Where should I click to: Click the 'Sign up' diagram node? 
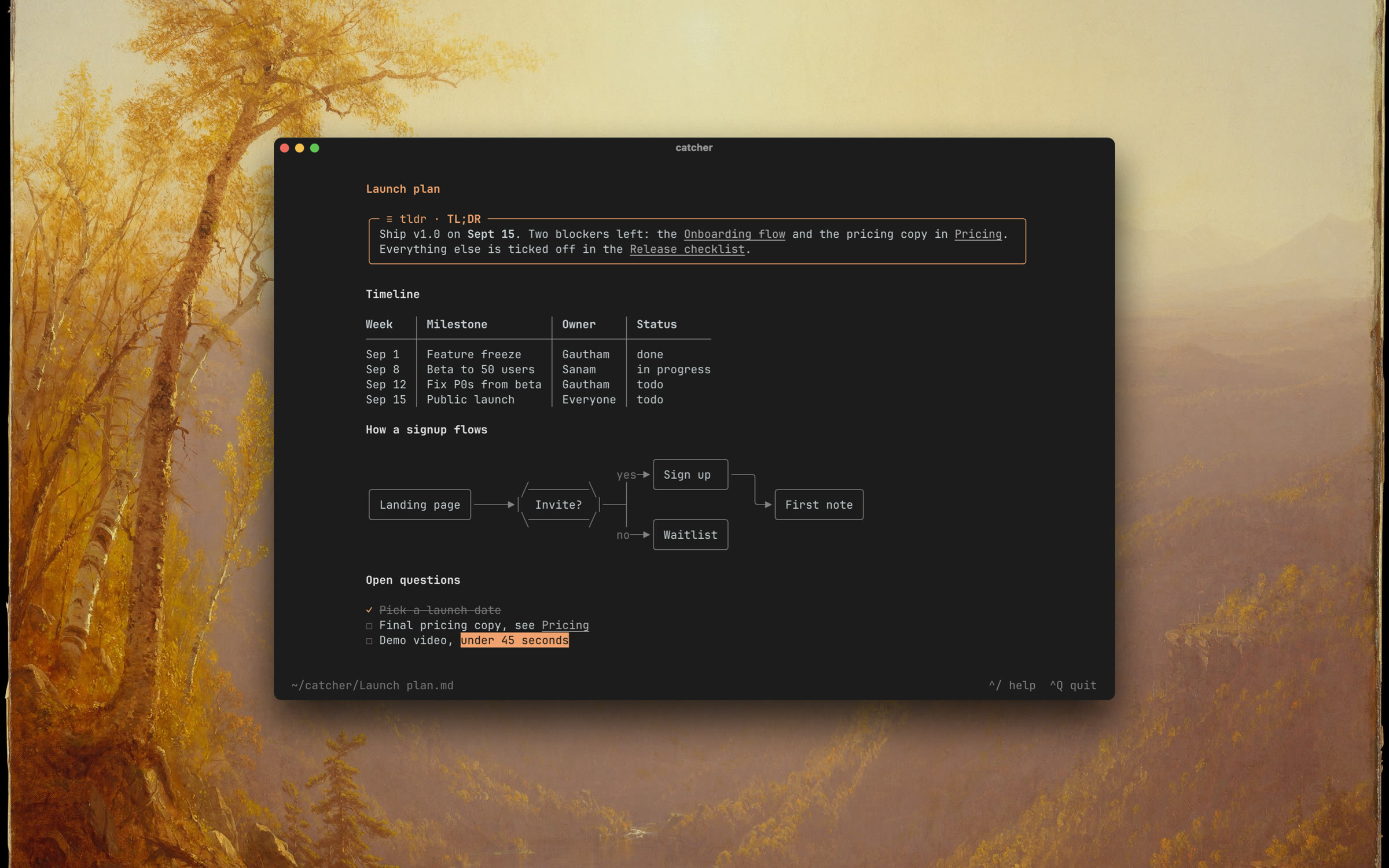click(690, 475)
